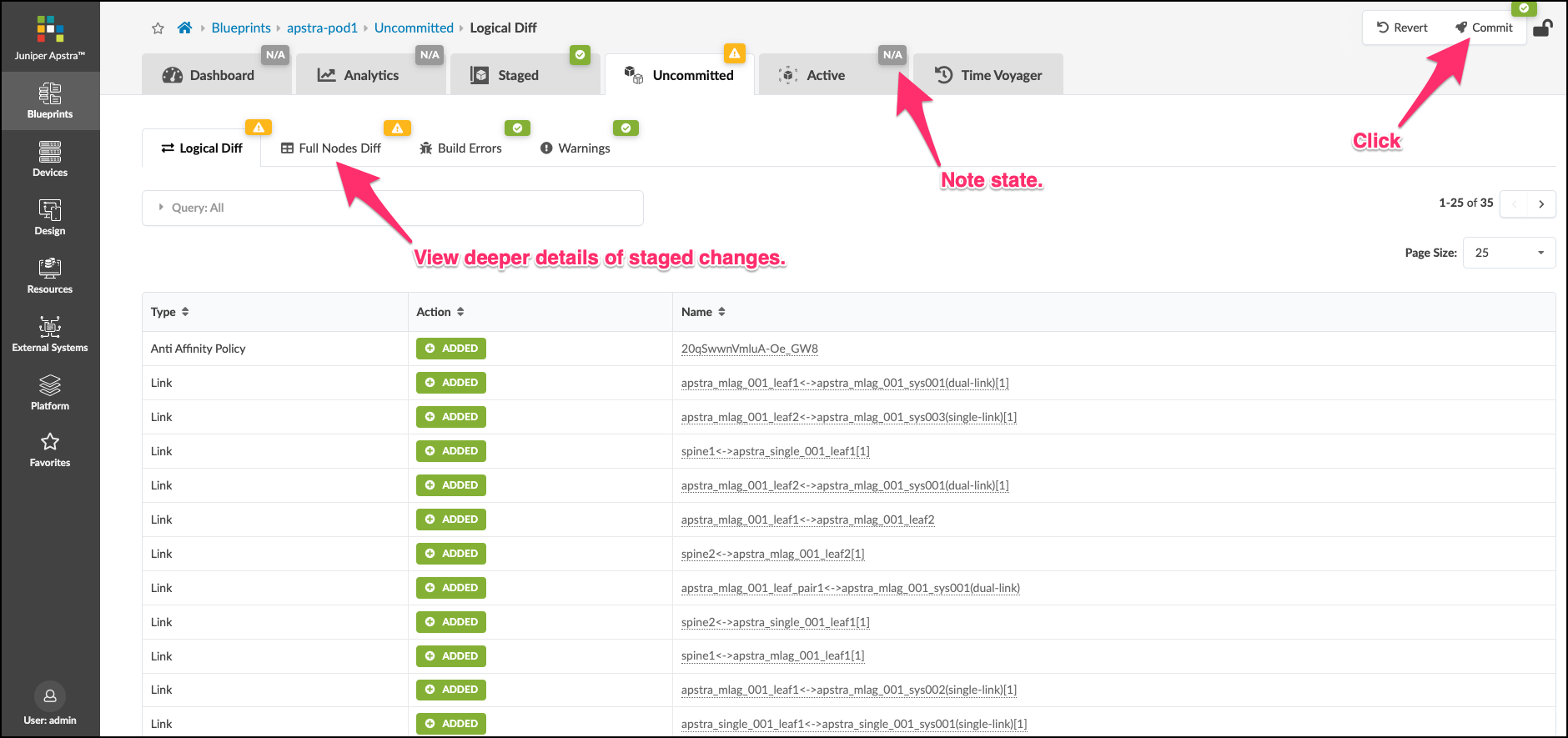Open the Devices sidebar section
The height and width of the screenshot is (738, 1568).
coord(50,159)
